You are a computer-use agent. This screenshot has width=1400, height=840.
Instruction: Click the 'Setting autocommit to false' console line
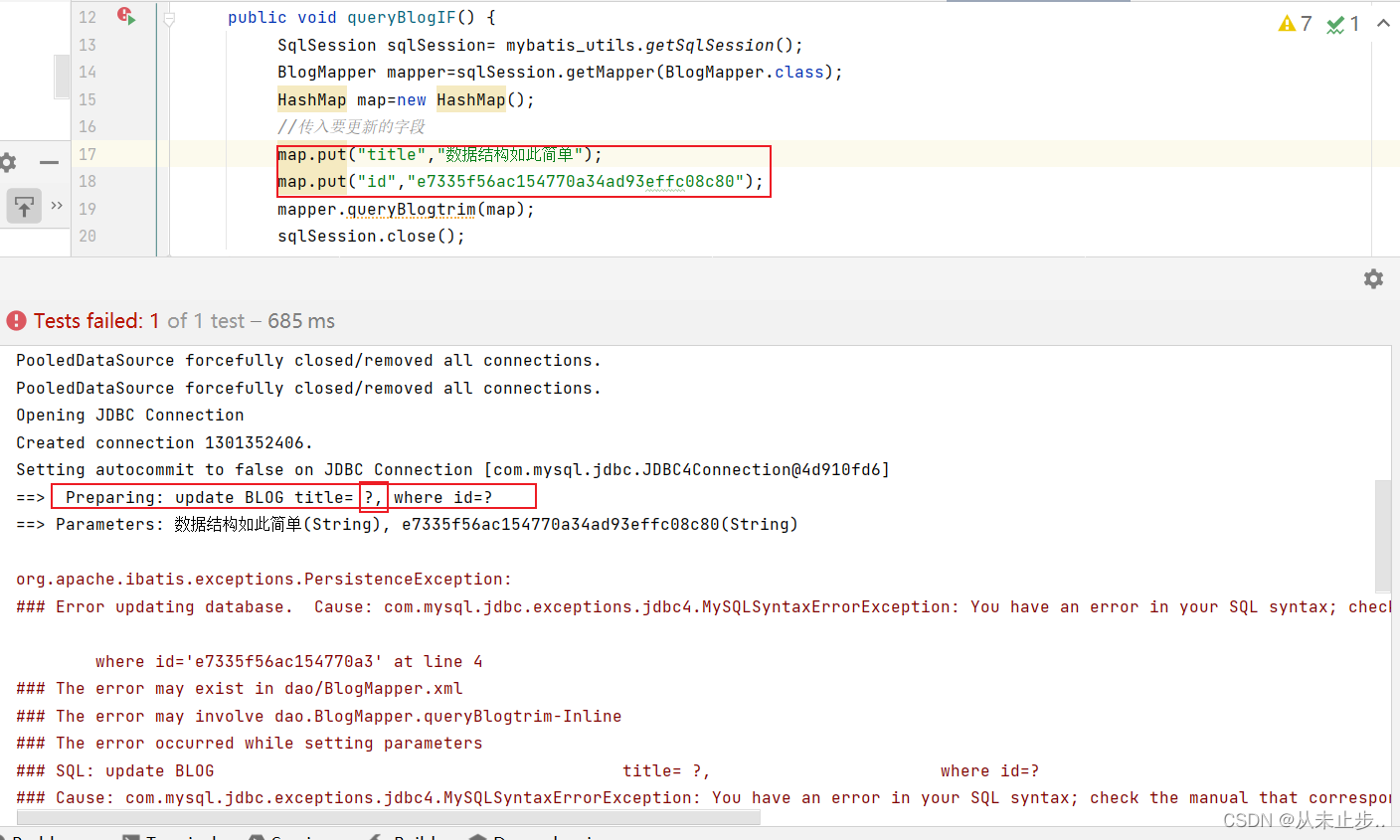coord(452,469)
